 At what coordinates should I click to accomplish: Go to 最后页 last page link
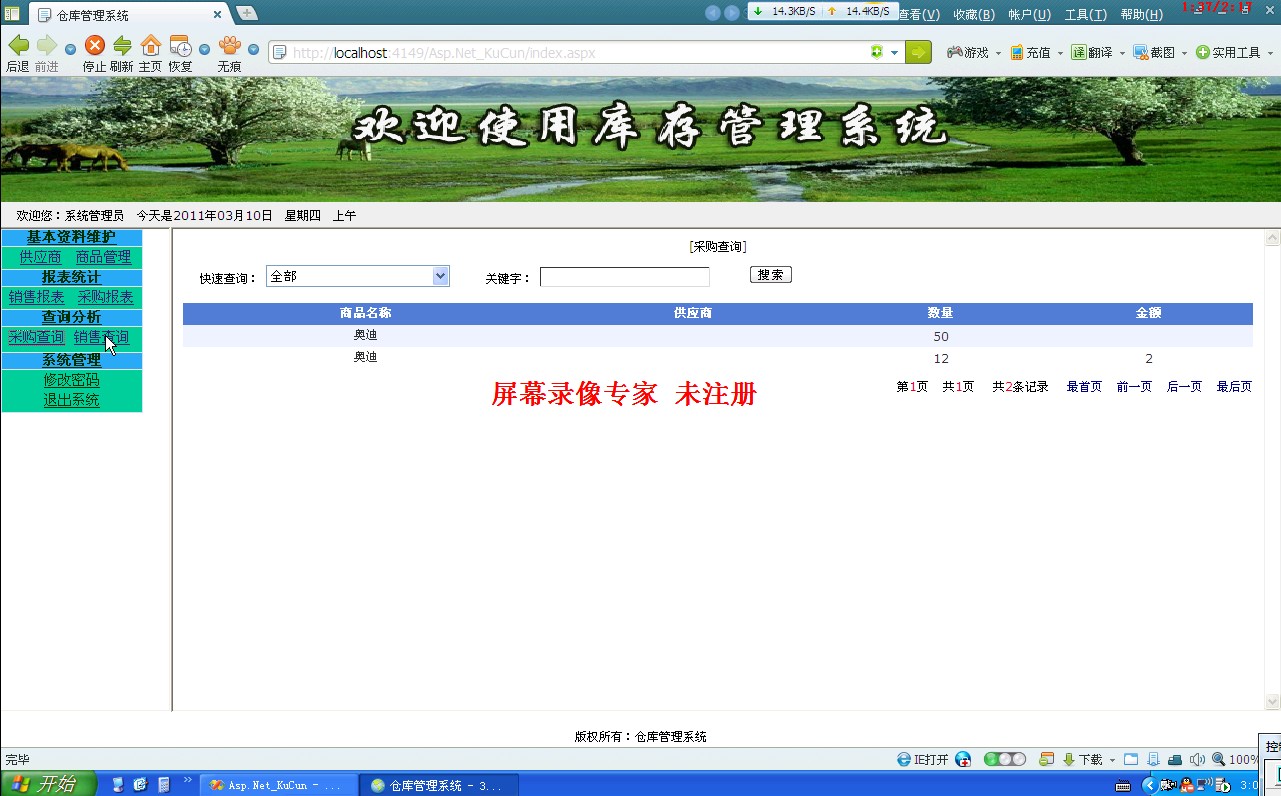(1234, 387)
